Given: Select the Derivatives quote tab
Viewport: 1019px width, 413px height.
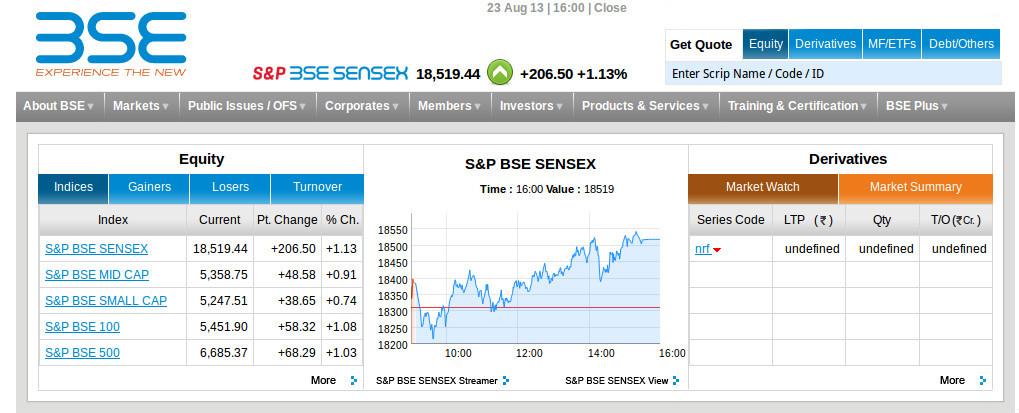Looking at the screenshot, I should tap(825, 44).
